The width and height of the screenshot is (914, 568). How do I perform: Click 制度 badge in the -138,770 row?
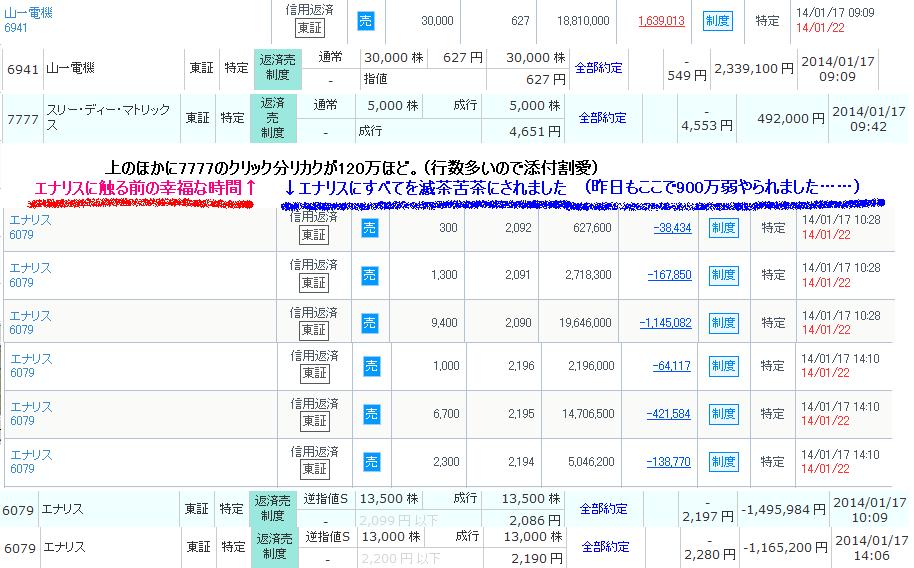pyautogui.click(x=723, y=462)
